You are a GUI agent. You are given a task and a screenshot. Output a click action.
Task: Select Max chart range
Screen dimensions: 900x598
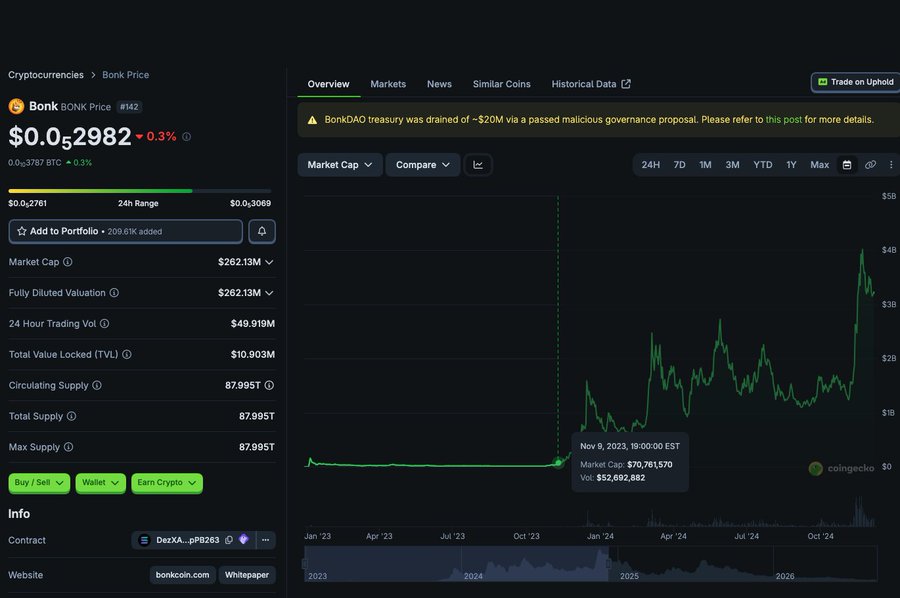(x=820, y=165)
